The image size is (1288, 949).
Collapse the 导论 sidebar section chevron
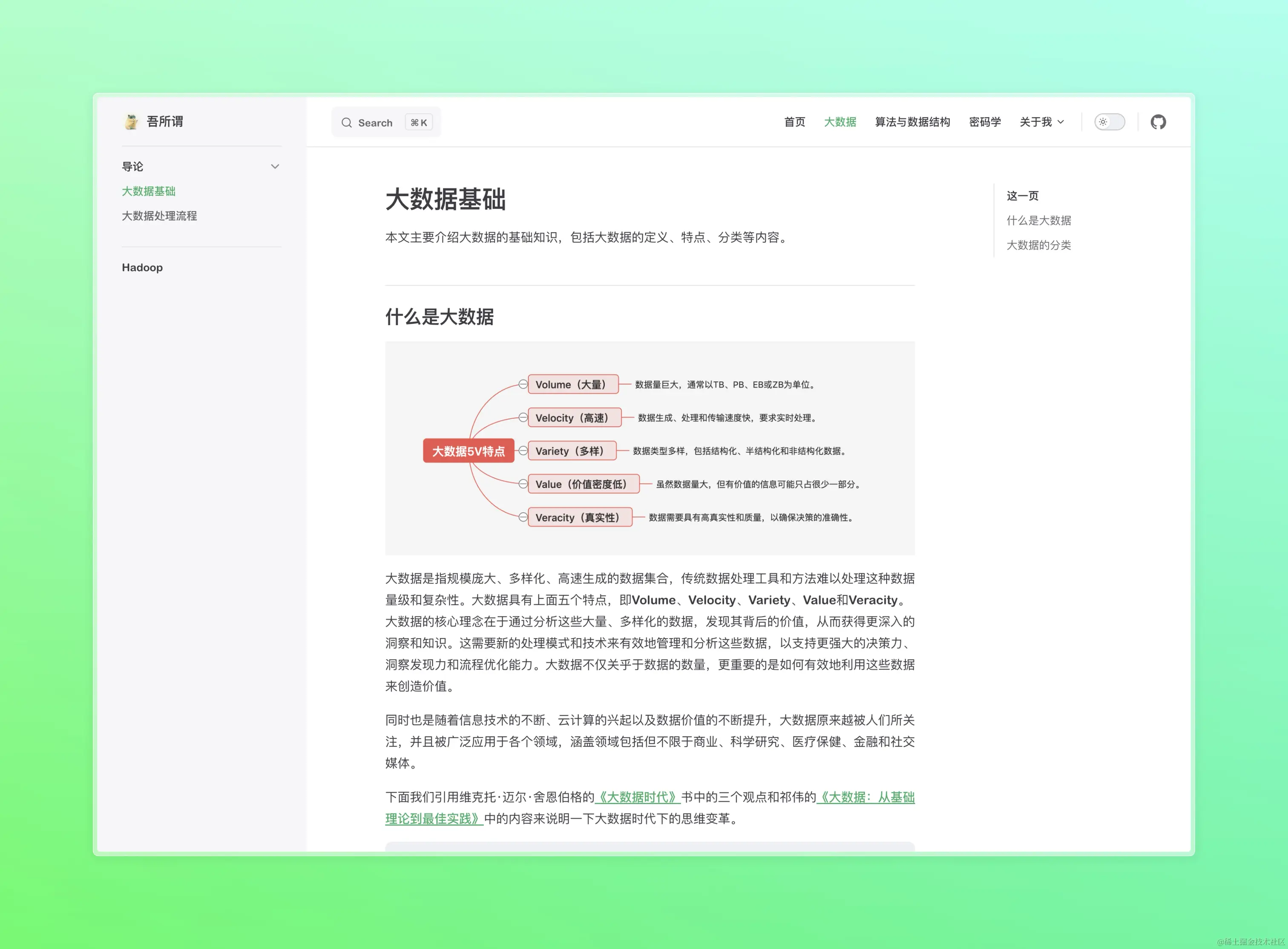coord(275,166)
